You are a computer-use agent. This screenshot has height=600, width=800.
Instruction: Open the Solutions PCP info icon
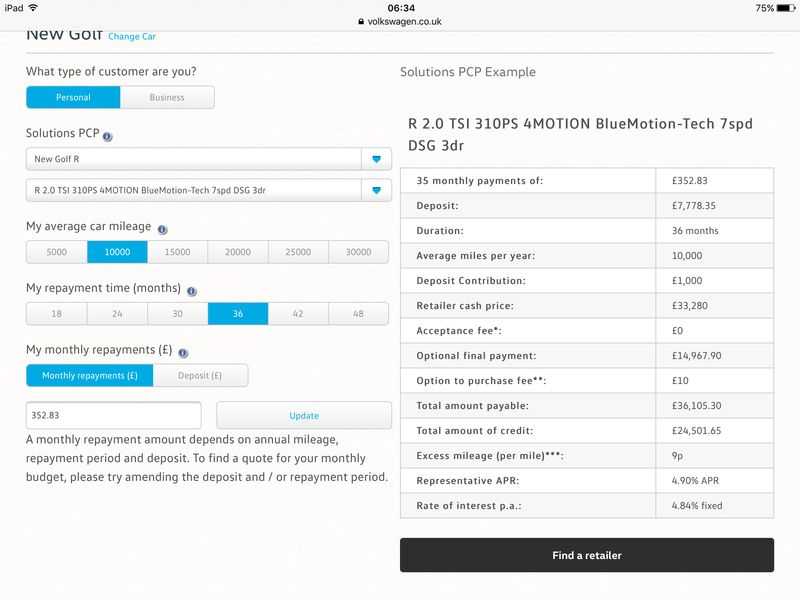pyautogui.click(x=107, y=136)
